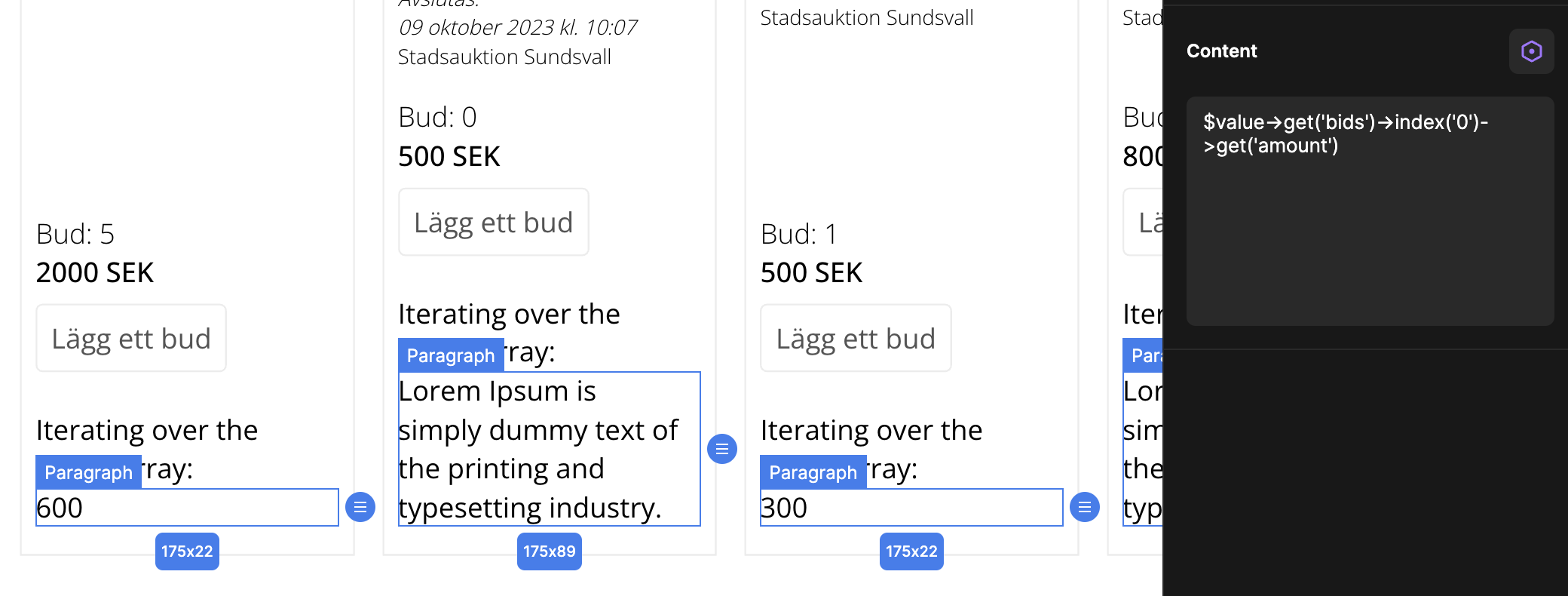Click into the Content code text area
Image resolution: width=1568 pixels, height=596 pixels.
click(x=1370, y=211)
